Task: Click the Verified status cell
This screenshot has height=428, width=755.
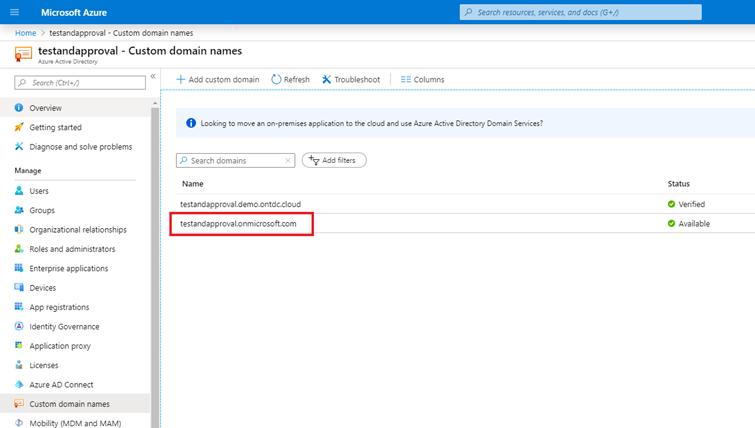Action: coord(686,204)
